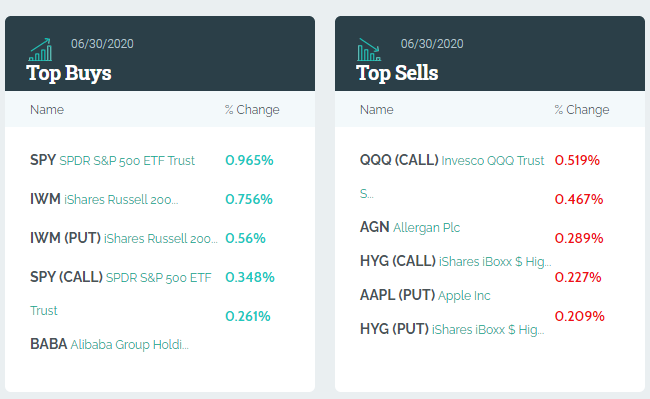Open the QQQ (CALL) Invesco QQQ Trust link

452,160
